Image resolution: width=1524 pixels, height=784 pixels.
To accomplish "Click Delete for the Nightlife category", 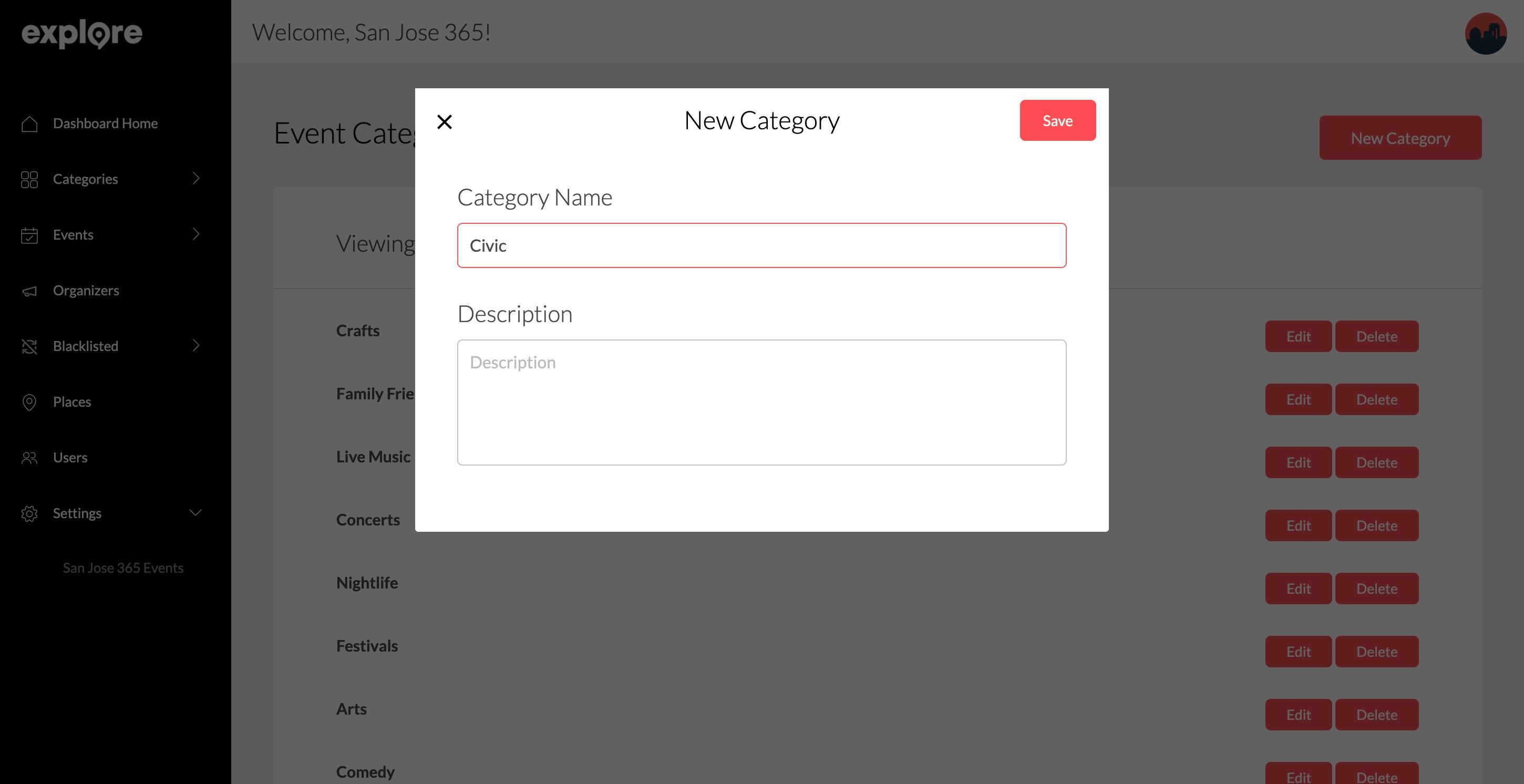I will (x=1376, y=589).
